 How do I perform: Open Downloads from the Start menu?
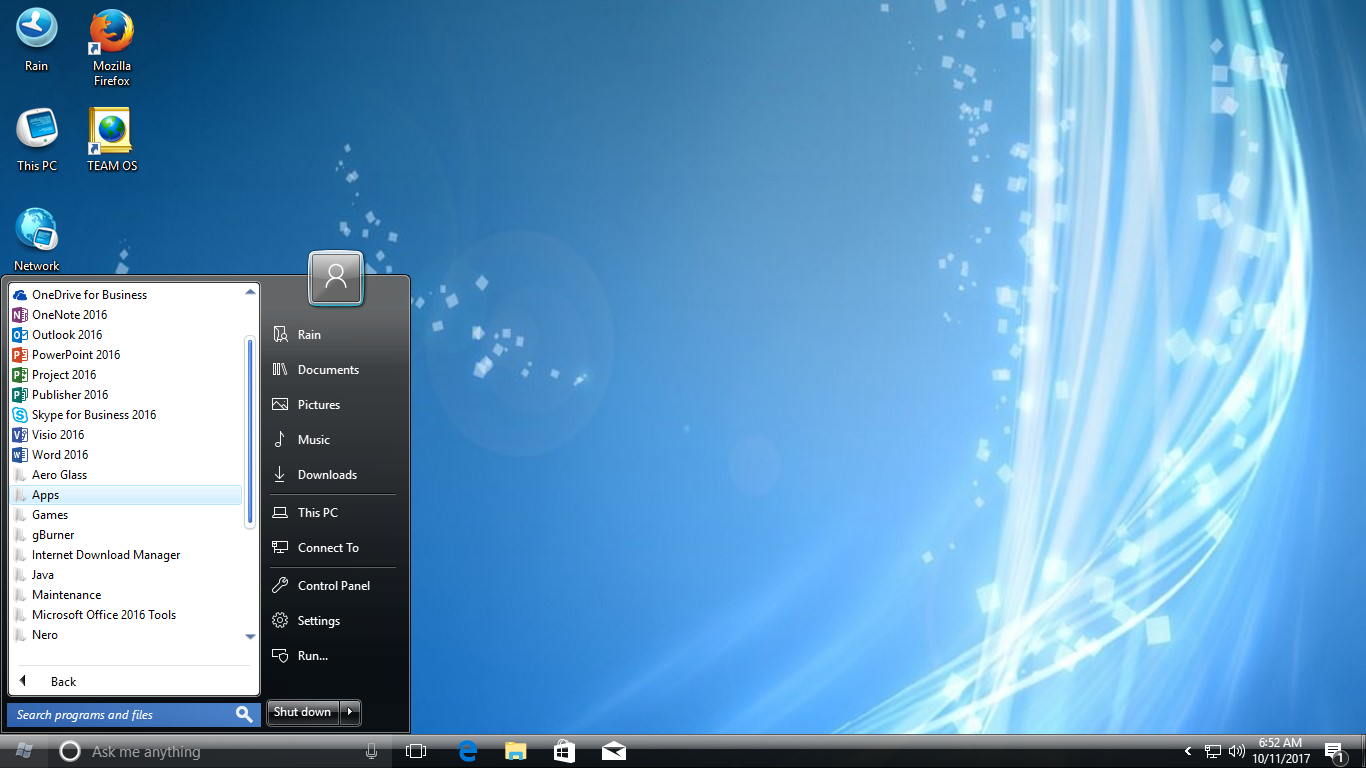click(x=333, y=475)
